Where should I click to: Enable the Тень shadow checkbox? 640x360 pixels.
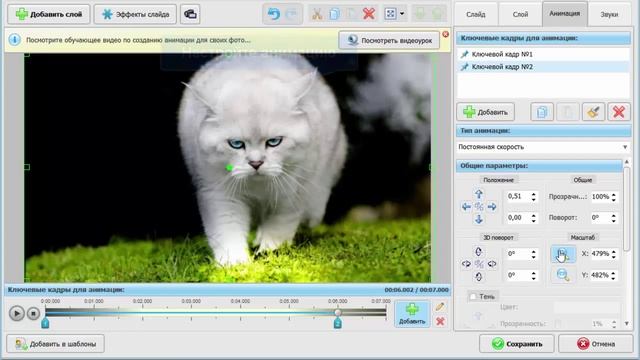coord(473,296)
